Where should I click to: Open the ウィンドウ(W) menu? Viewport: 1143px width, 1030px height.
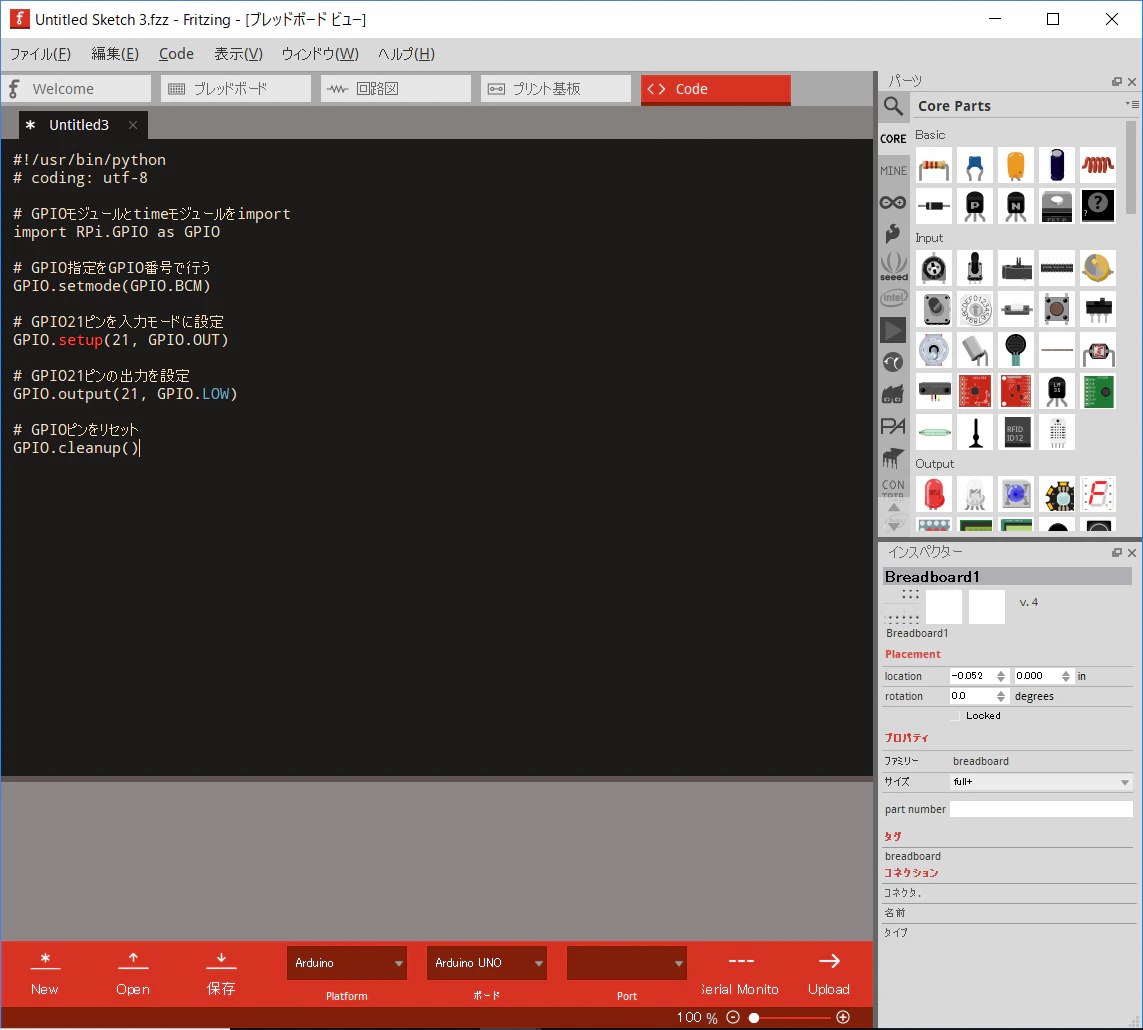click(x=320, y=54)
